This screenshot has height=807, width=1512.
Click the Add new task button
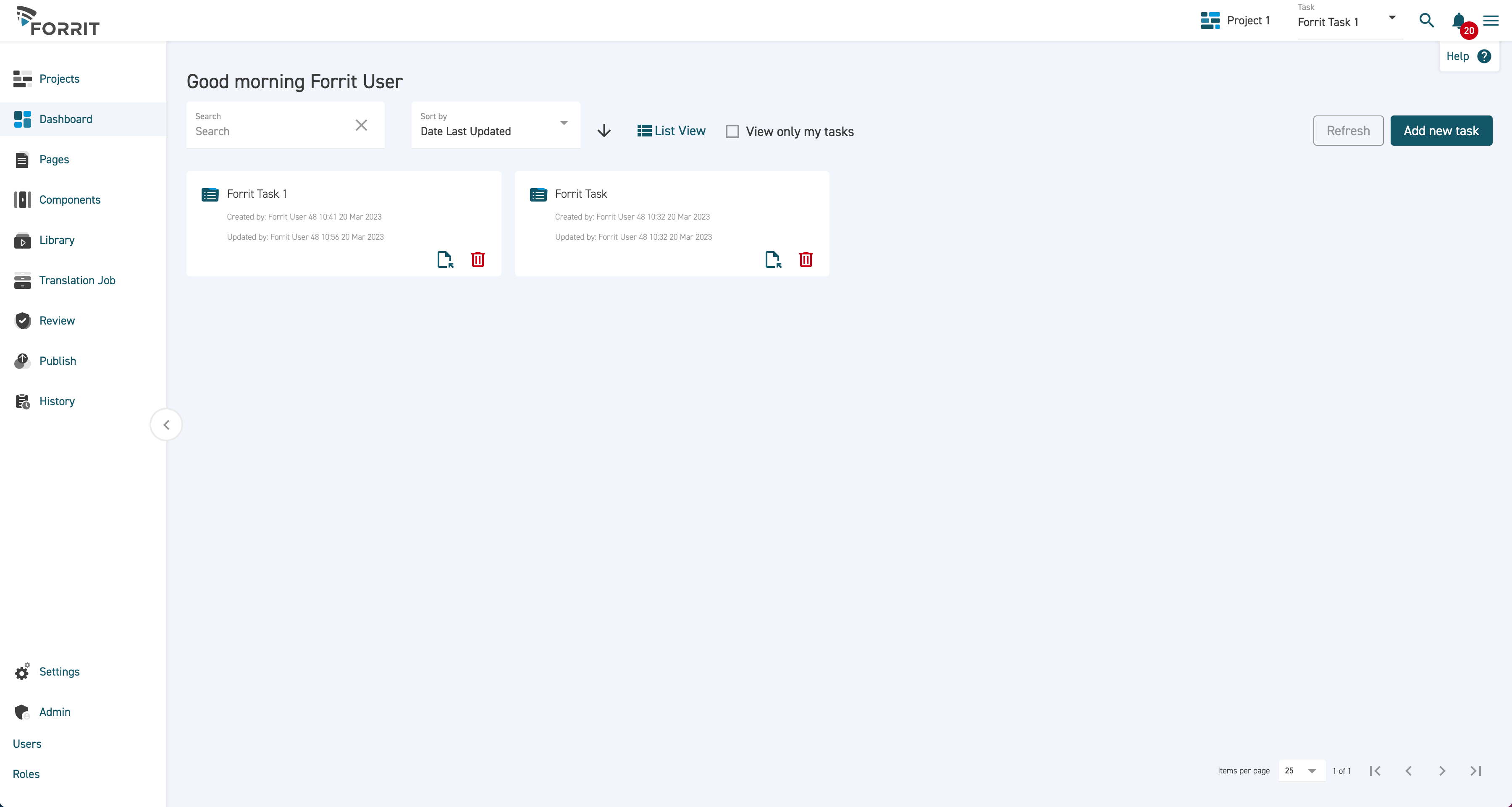(1441, 130)
